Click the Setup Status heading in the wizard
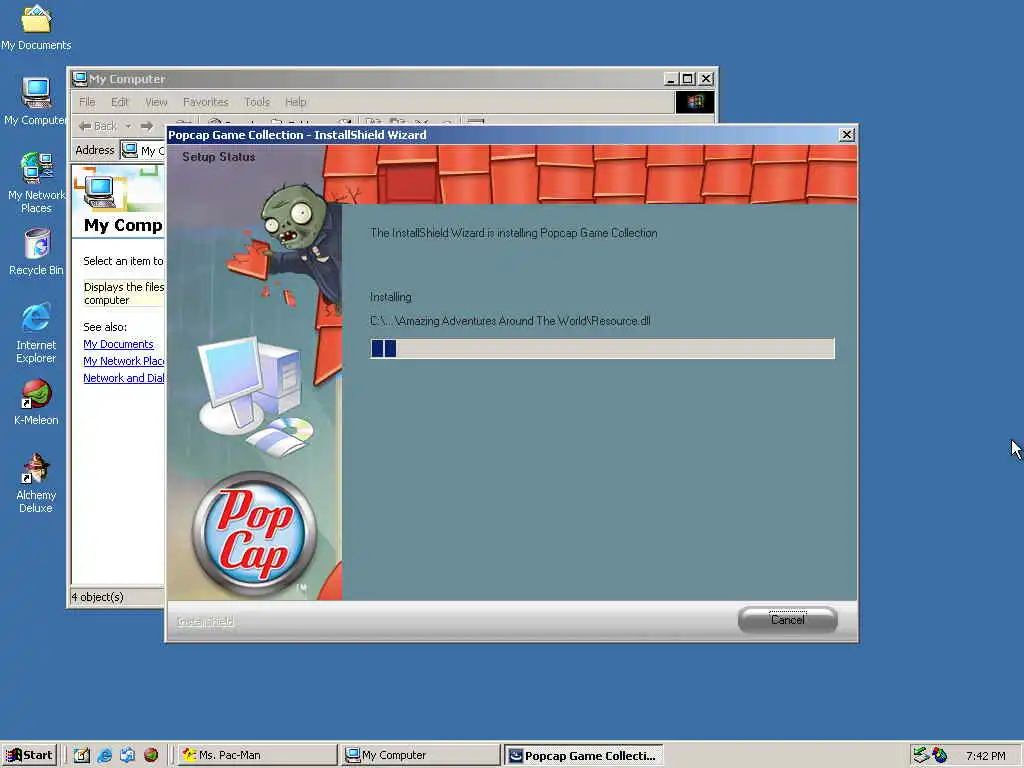1024x768 pixels. click(219, 157)
